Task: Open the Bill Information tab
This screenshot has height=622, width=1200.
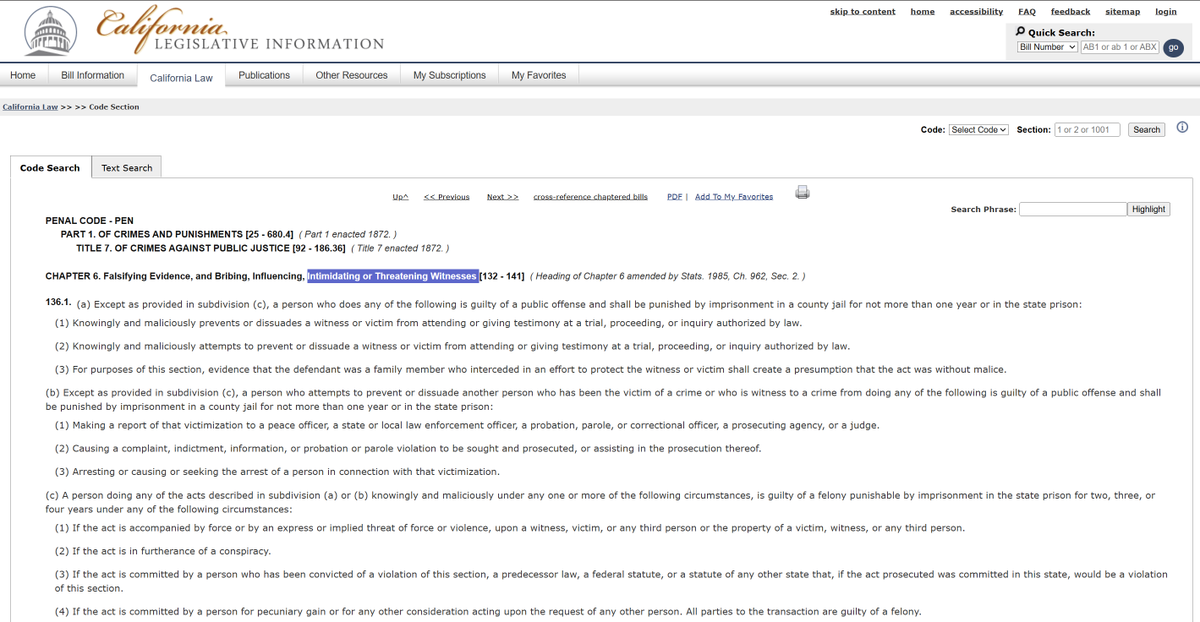Action: click(93, 75)
